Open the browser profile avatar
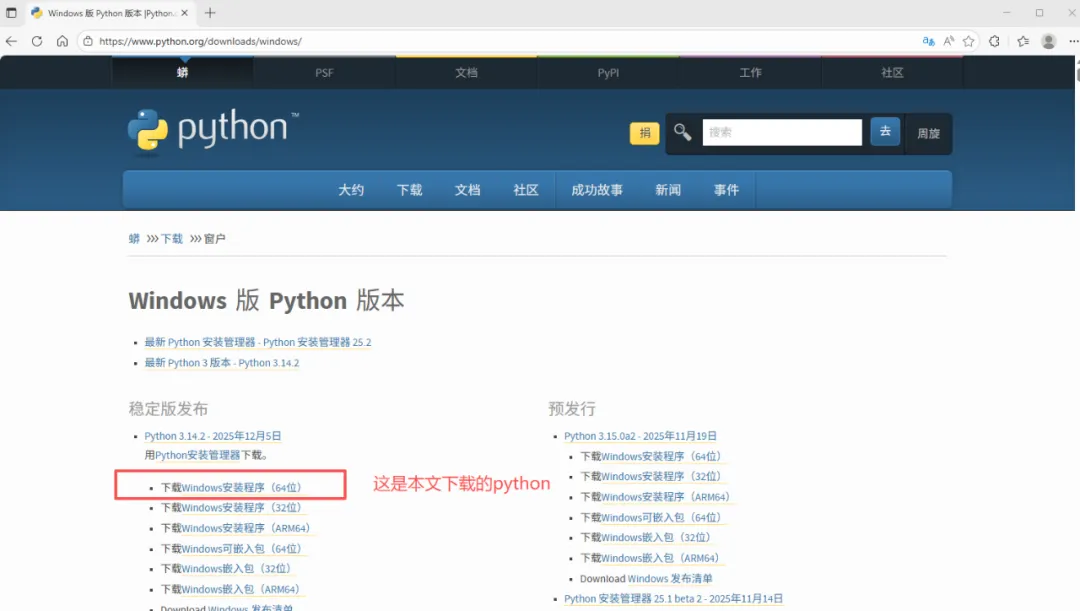Image resolution: width=1080 pixels, height=611 pixels. (x=1048, y=41)
